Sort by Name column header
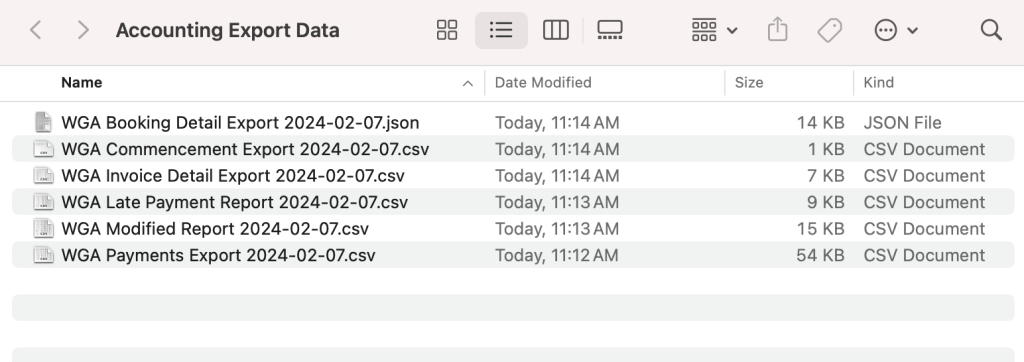1024x362 pixels. [82, 82]
